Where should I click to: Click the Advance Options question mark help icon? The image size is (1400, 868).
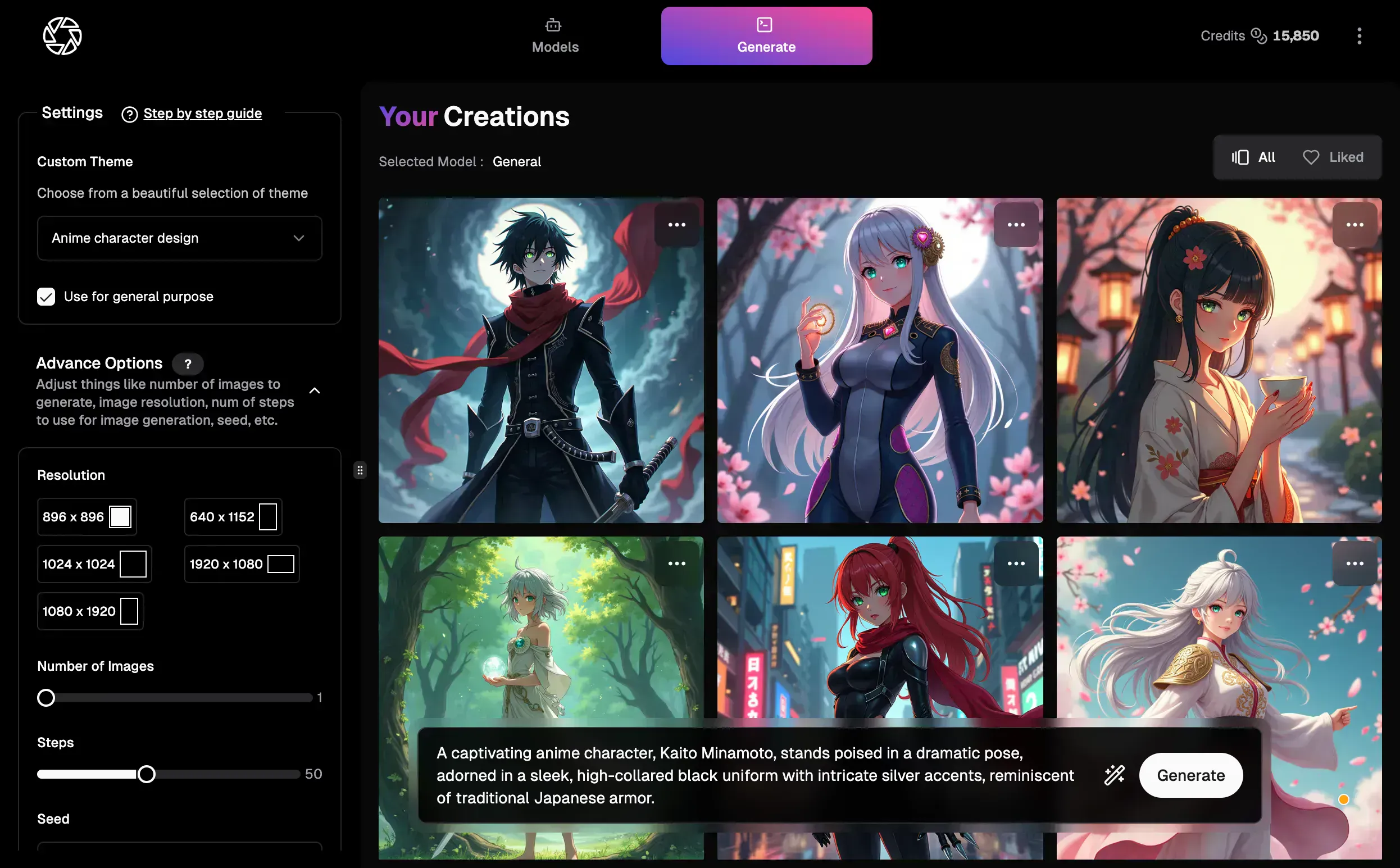(x=188, y=363)
